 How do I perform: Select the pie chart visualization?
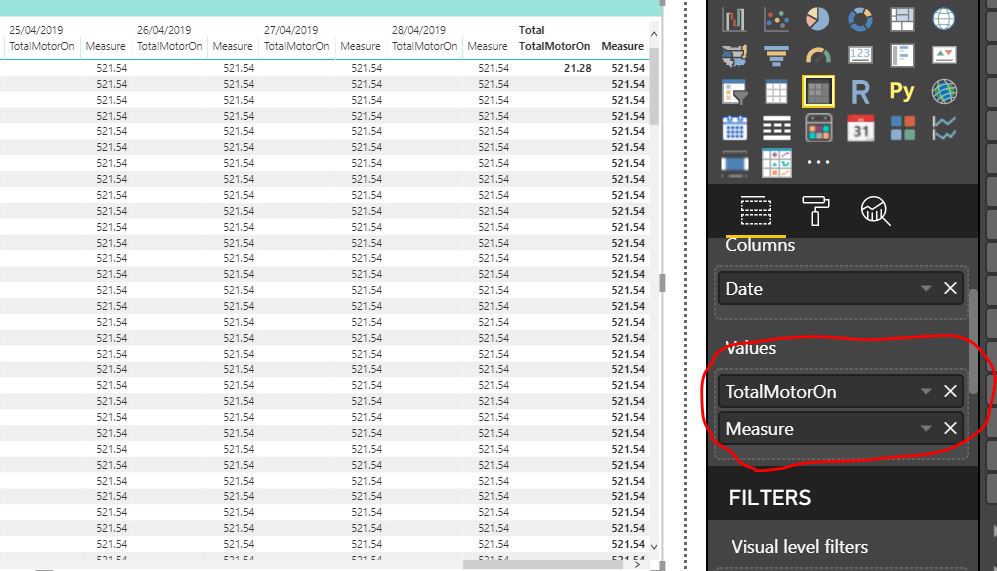pyautogui.click(x=818, y=19)
